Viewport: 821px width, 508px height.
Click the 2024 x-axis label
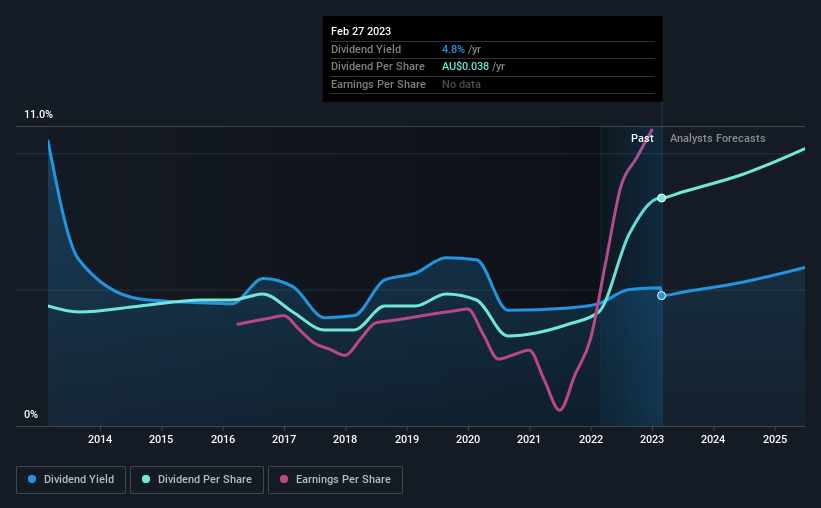pos(713,439)
